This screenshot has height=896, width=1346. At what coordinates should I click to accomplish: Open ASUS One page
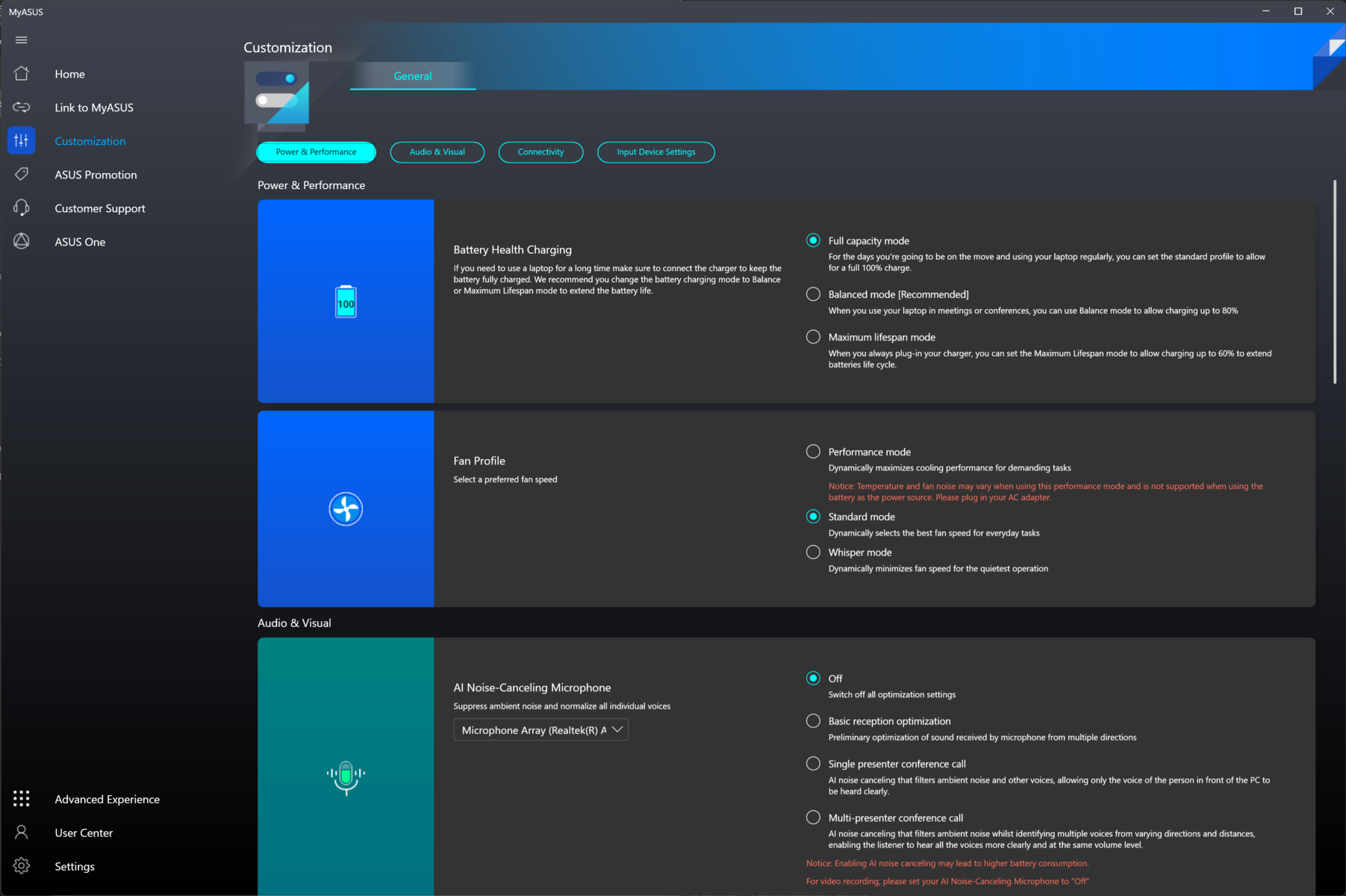coord(80,242)
